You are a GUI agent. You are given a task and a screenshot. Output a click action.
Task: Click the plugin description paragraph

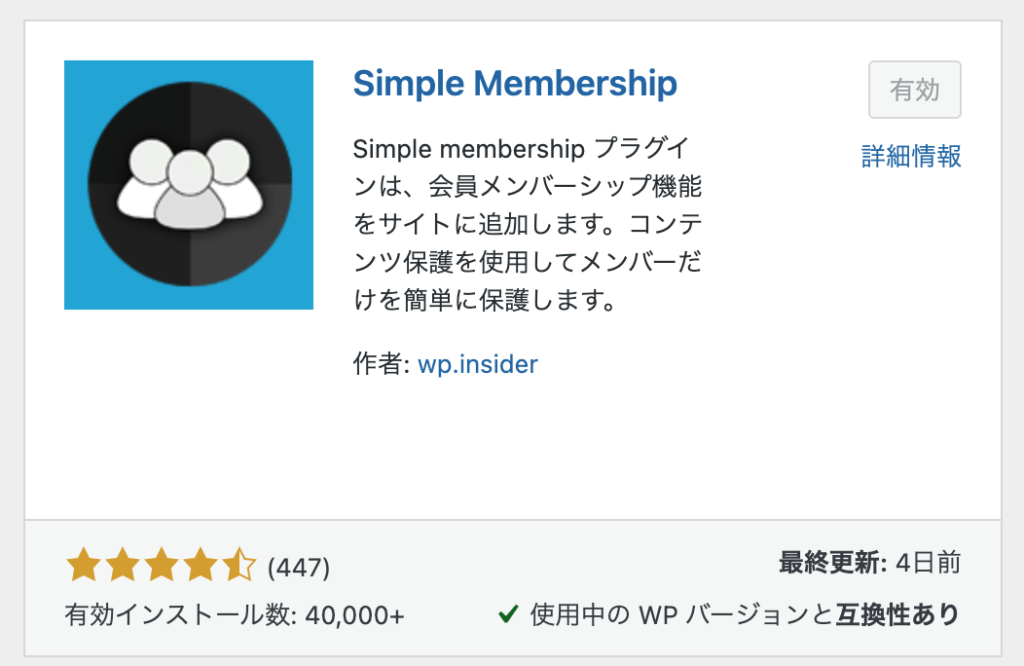[x=528, y=224]
